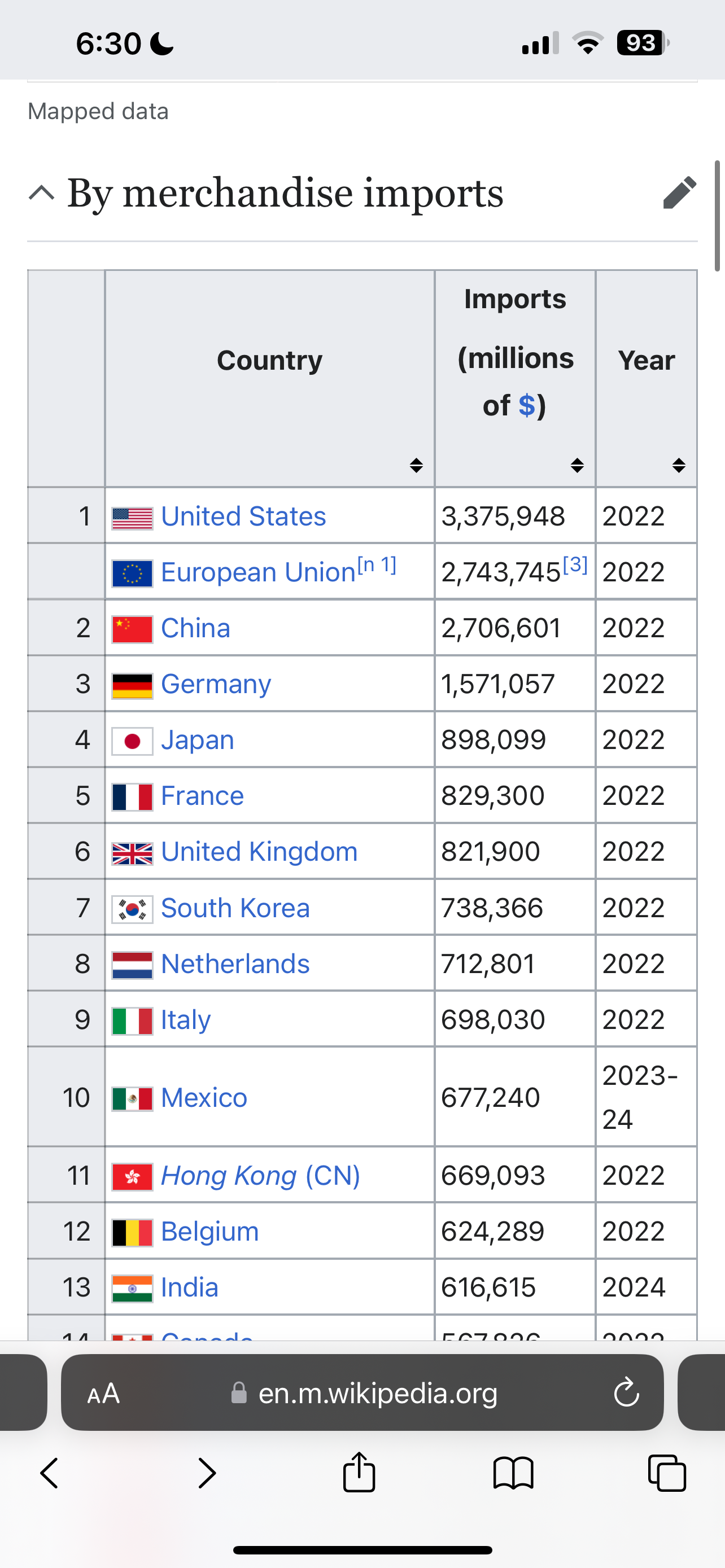Sort table by Imports column

pyautogui.click(x=577, y=466)
